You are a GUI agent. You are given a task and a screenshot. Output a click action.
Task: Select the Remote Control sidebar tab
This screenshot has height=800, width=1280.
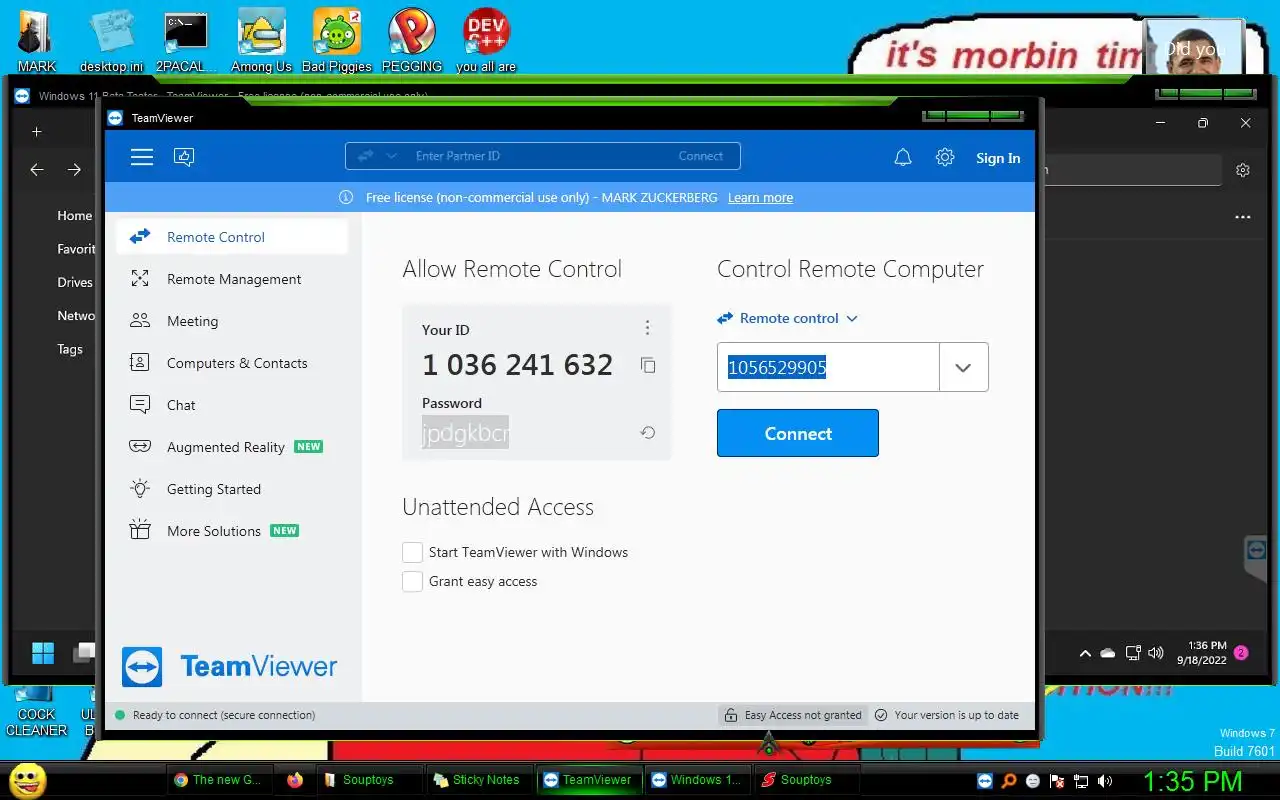[232, 237]
